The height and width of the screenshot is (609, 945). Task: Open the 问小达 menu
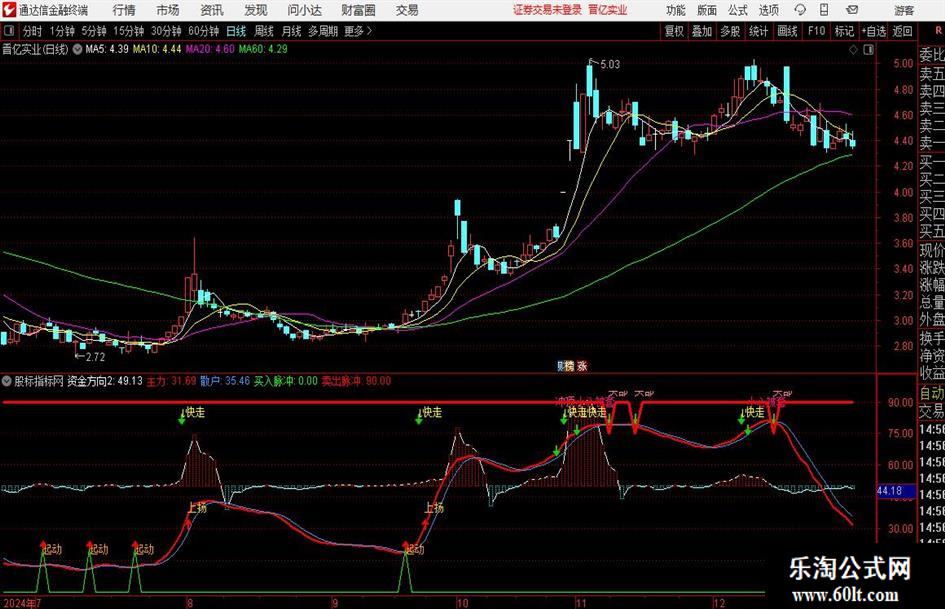point(304,10)
